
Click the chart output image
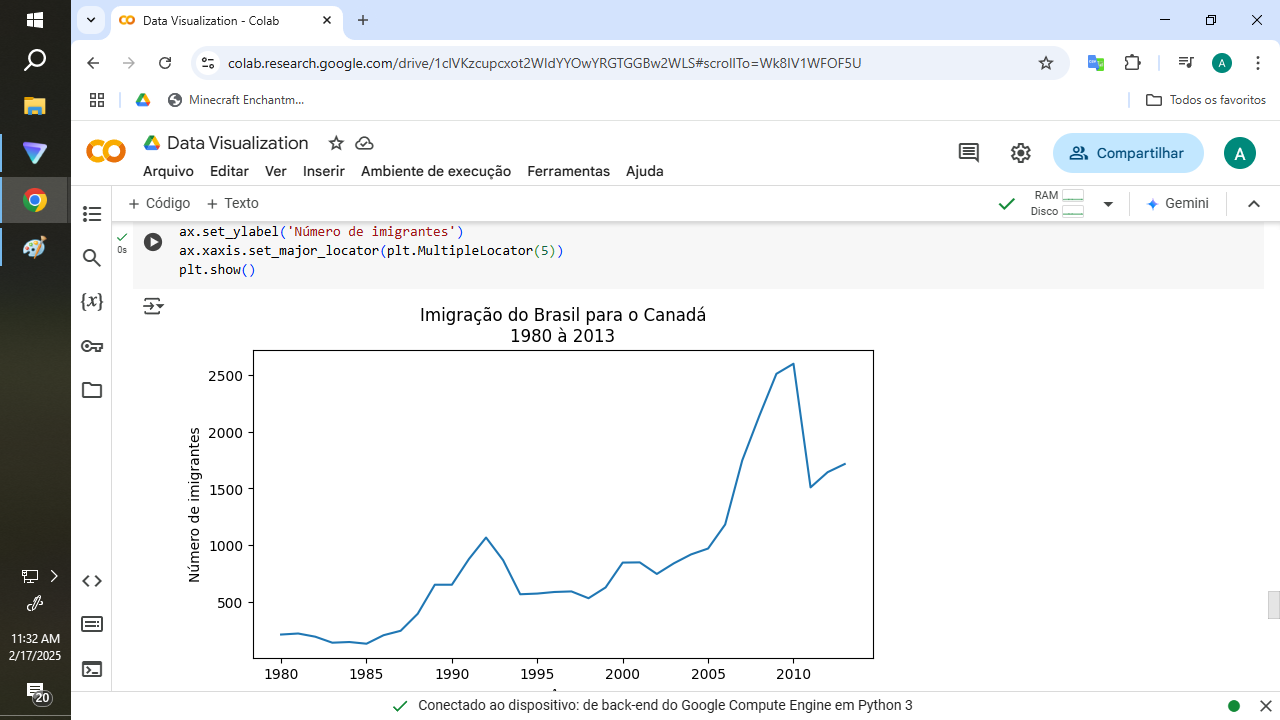(530, 498)
